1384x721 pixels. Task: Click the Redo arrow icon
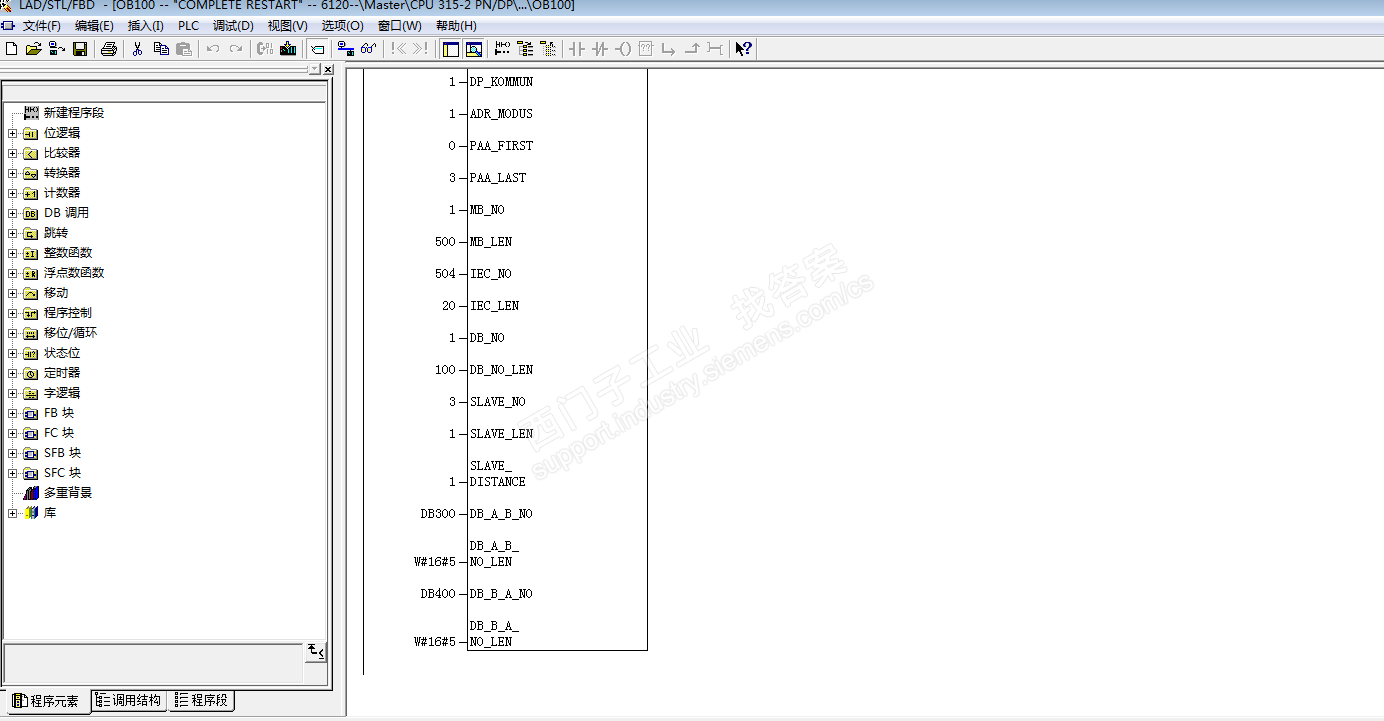tap(236, 48)
